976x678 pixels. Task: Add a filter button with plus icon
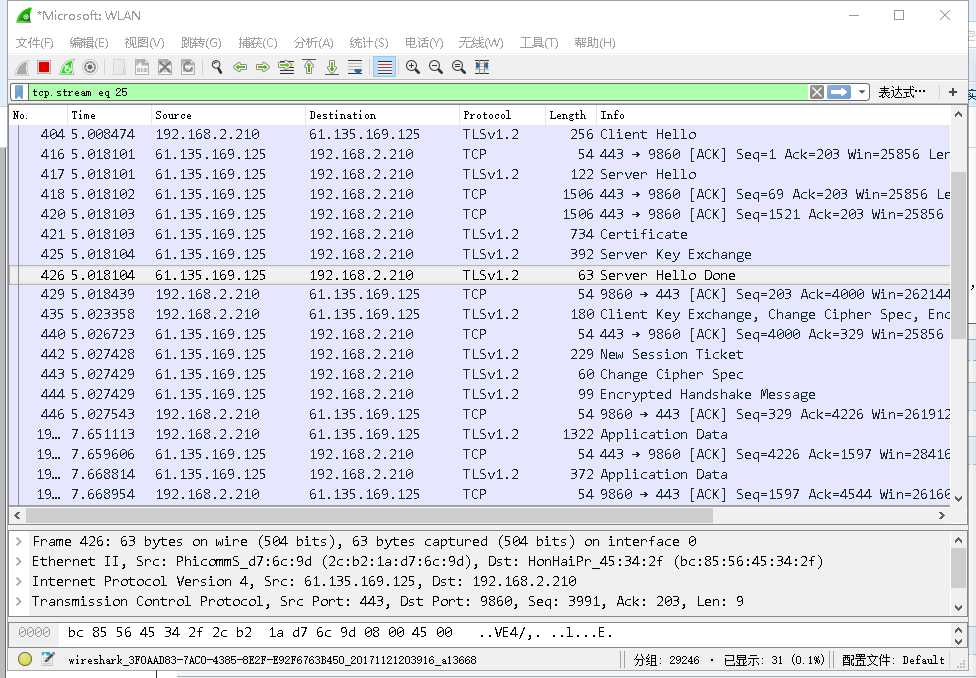point(952,92)
